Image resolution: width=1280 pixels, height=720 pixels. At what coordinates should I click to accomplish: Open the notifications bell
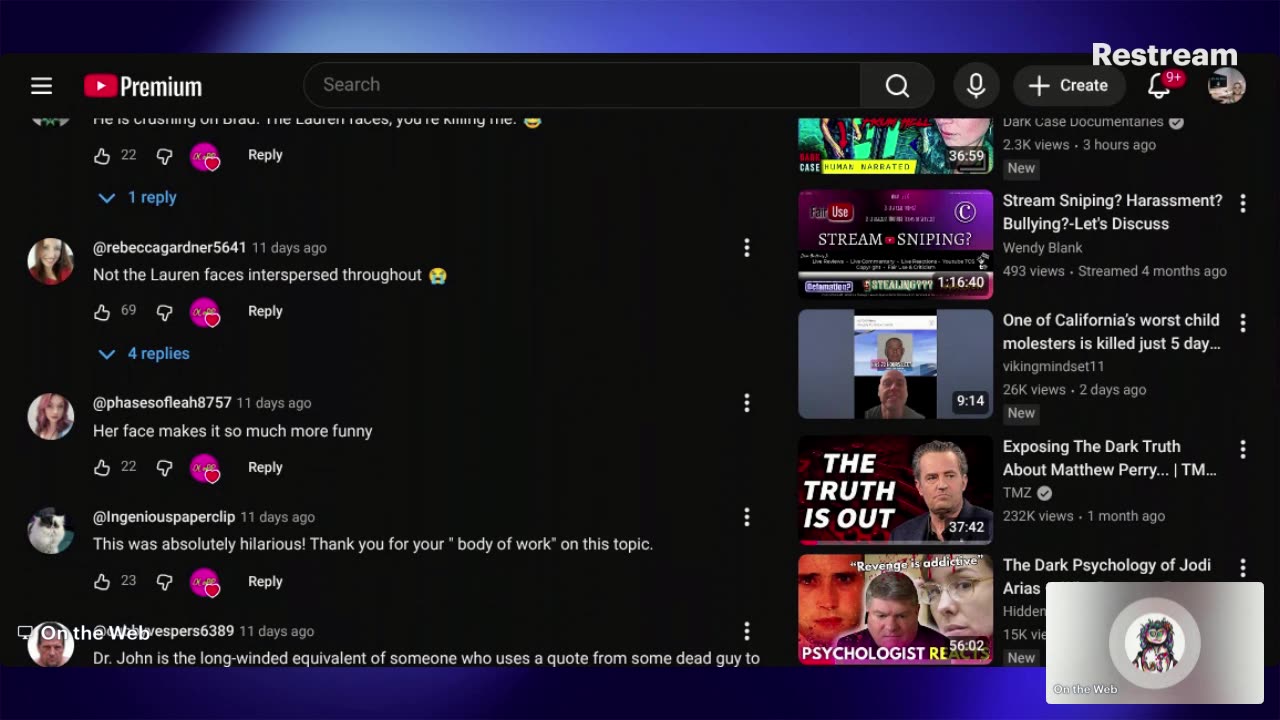pyautogui.click(x=1159, y=86)
